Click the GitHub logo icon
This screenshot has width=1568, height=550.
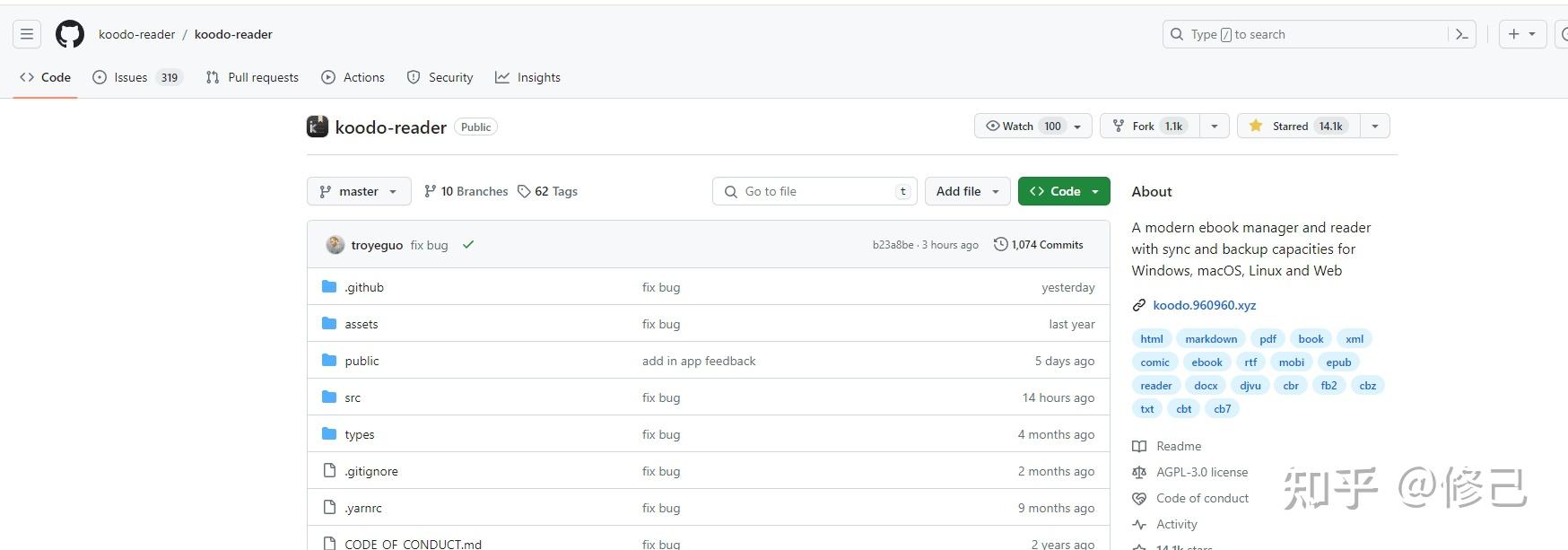(70, 34)
